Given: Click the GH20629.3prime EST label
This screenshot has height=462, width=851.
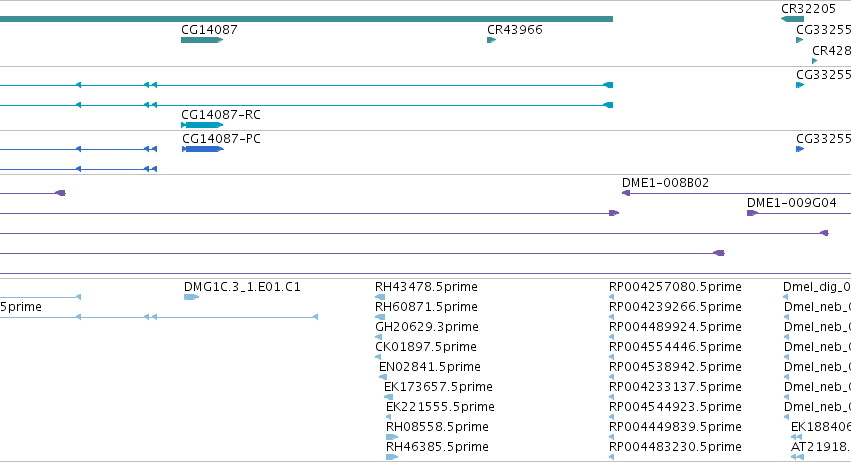Looking at the screenshot, I should click(427, 327).
